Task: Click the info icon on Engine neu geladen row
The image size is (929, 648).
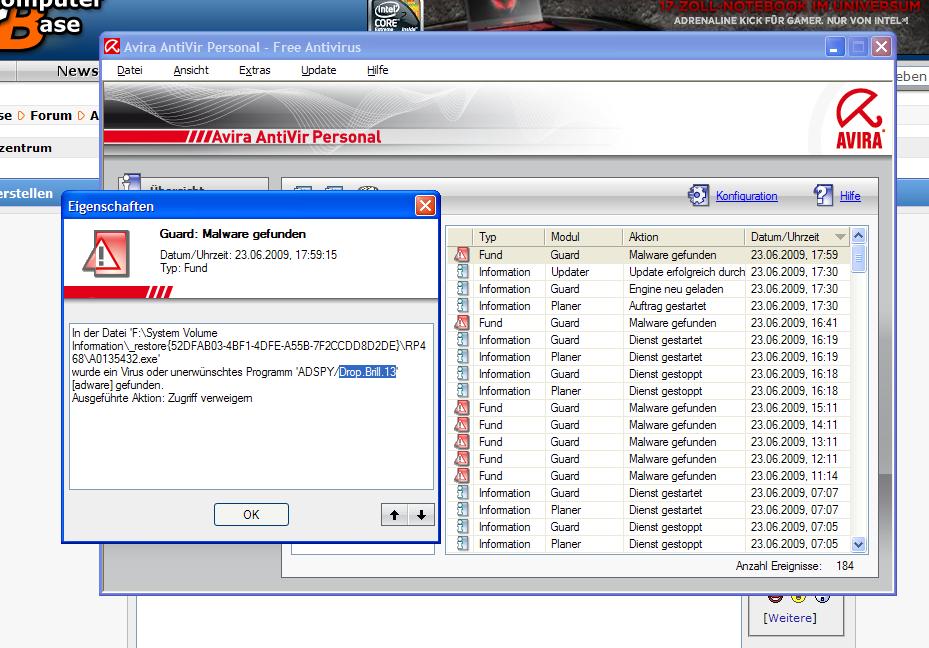Action: pyautogui.click(x=462, y=289)
